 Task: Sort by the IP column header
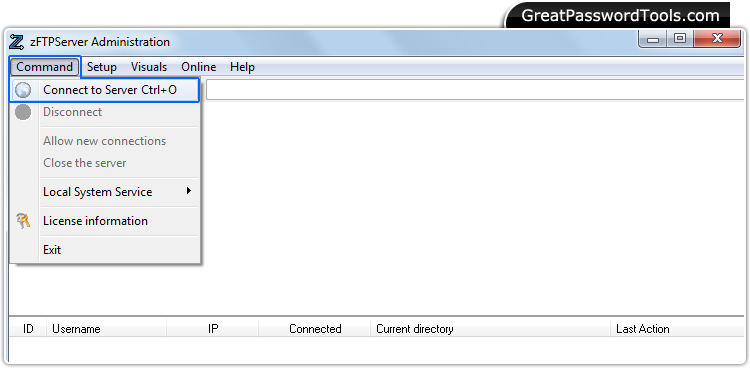212,329
